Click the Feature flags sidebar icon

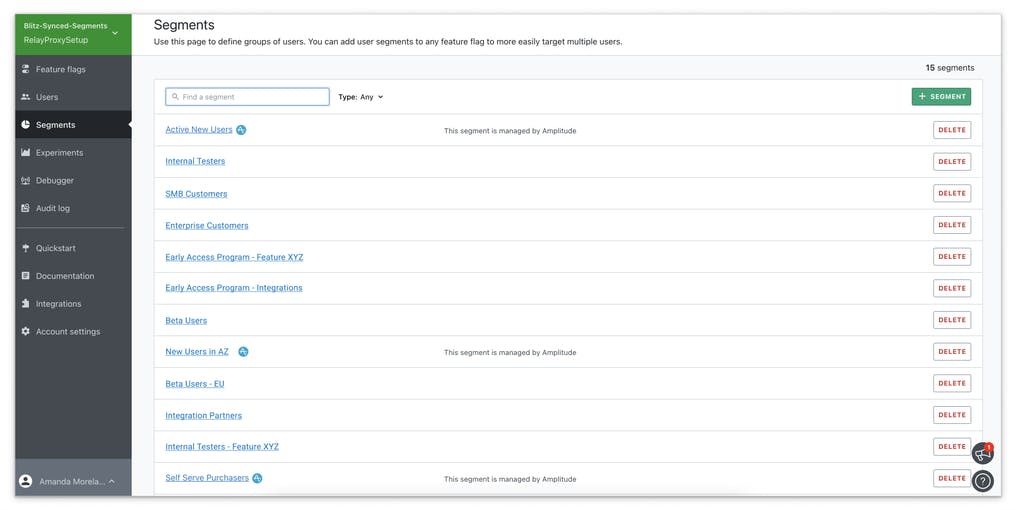[x=25, y=69]
